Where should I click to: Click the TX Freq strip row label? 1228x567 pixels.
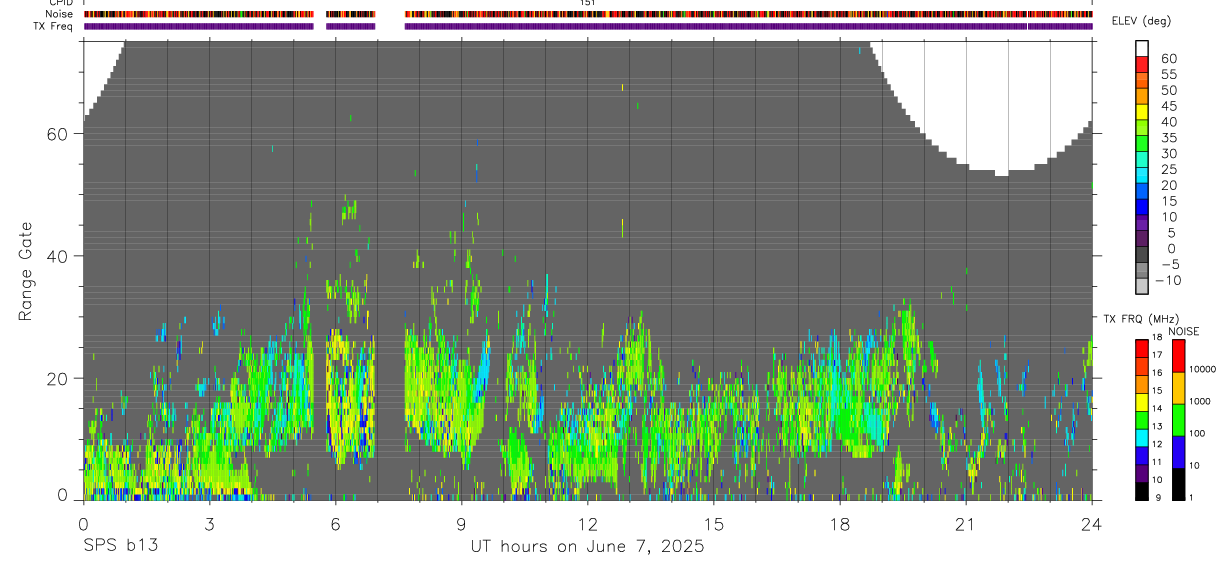point(54,26)
